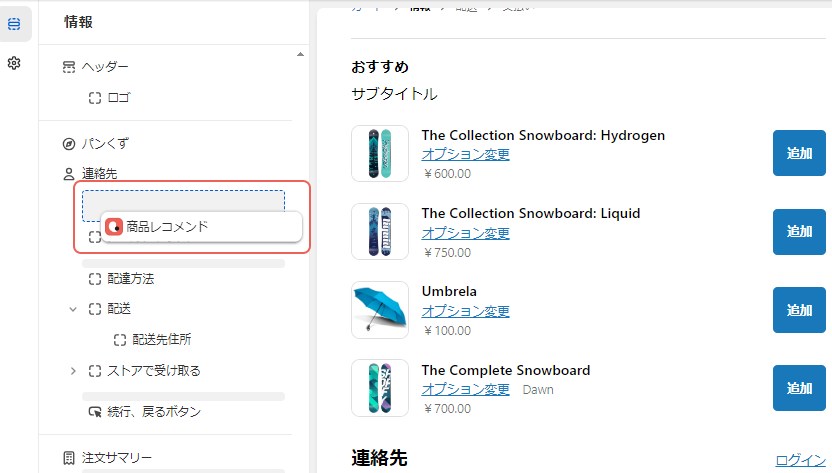The width and height of the screenshot is (832, 473).
Task: Click the 商品レコメンド app icon
Action: (114, 227)
